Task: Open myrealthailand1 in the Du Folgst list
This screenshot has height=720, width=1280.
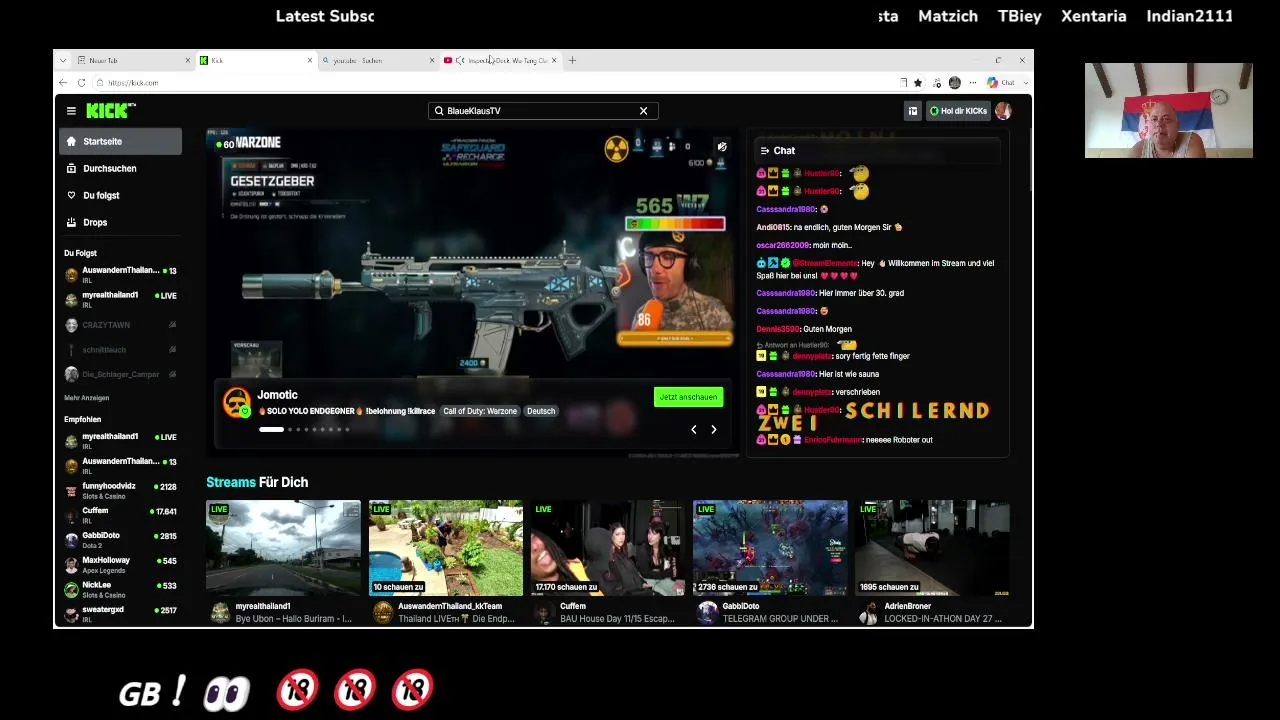Action: click(121, 300)
